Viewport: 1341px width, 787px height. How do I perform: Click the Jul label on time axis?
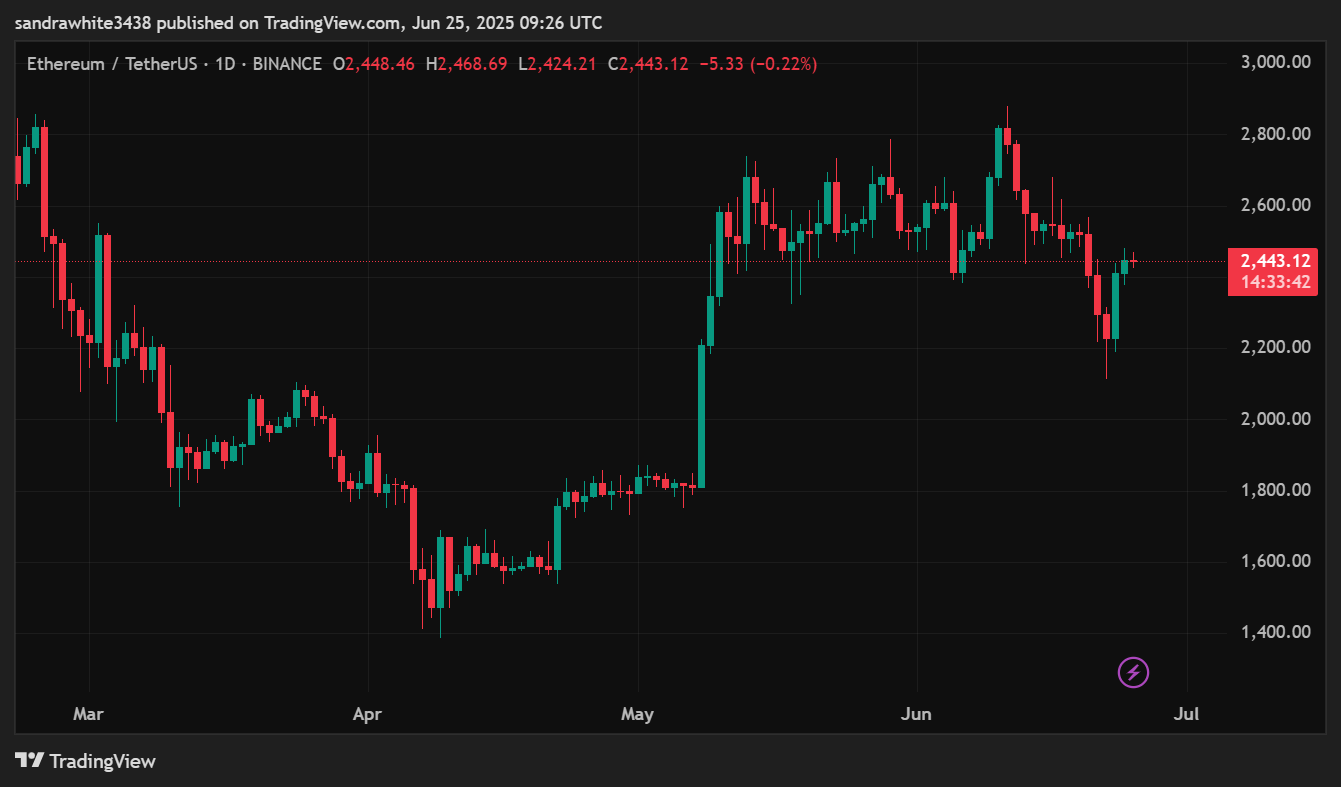coord(1188,714)
